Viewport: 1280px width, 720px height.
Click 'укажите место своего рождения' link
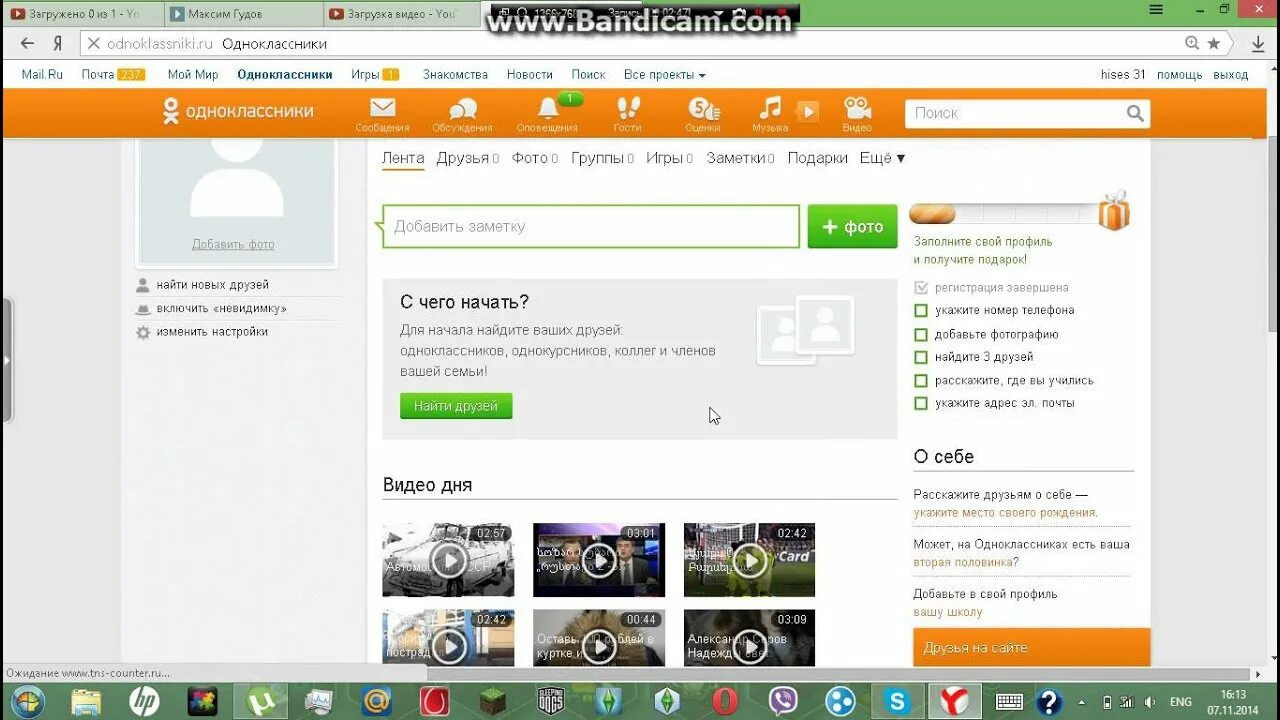coord(1005,513)
